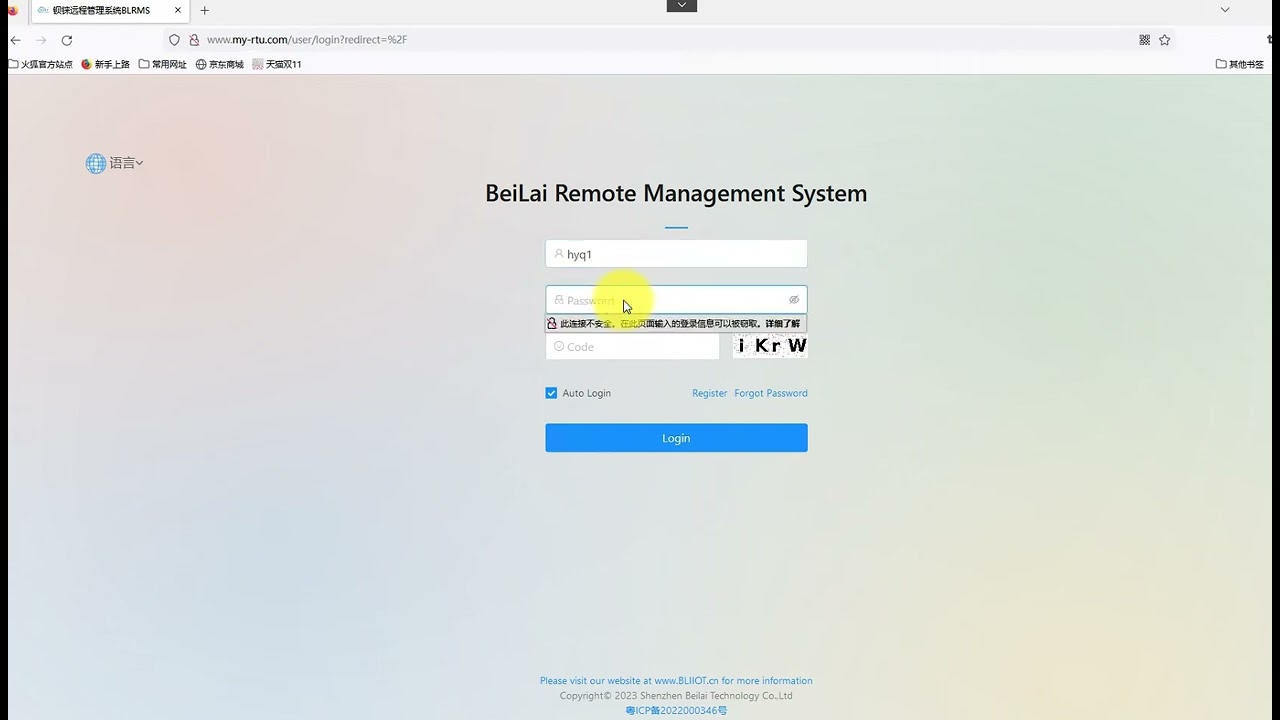Select the BLRMS browser tab
This screenshot has height=720, width=1280.
tap(110, 11)
